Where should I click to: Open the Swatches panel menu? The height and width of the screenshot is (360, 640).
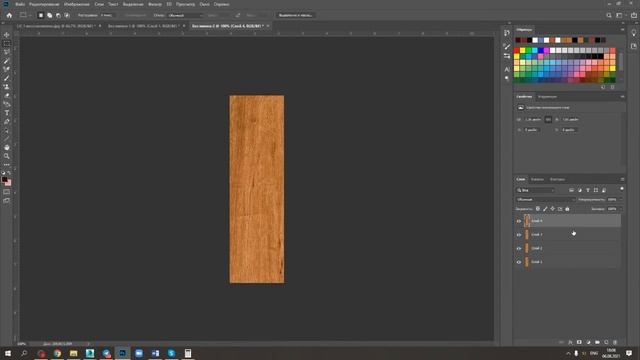click(622, 29)
